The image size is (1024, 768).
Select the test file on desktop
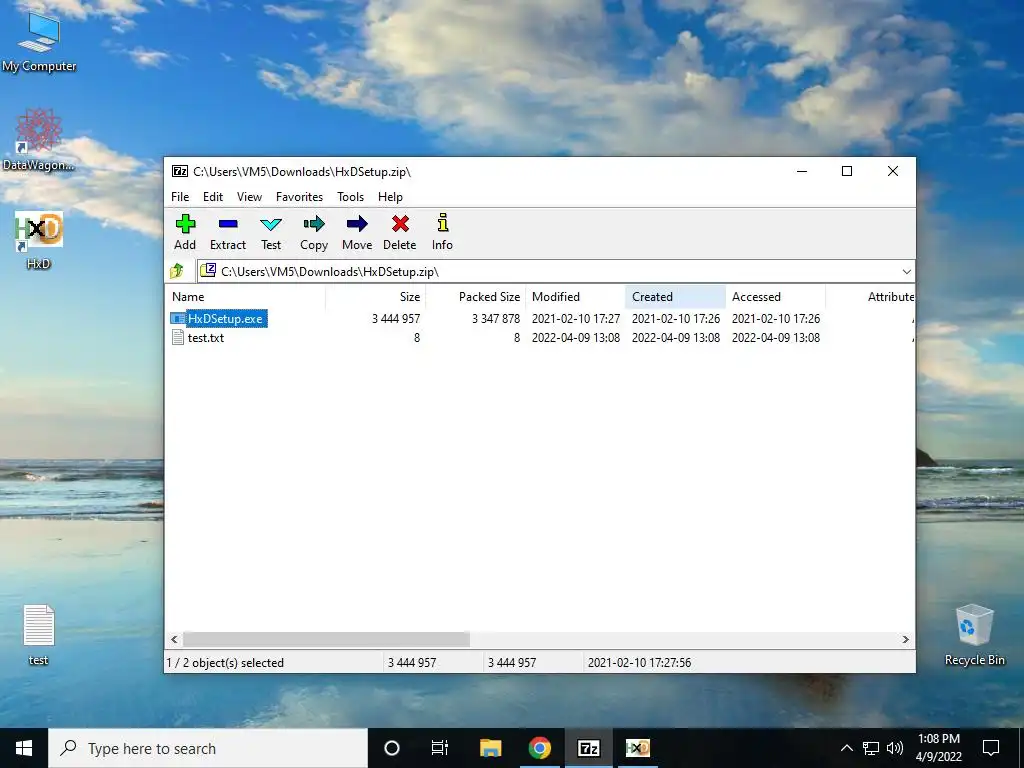point(39,635)
